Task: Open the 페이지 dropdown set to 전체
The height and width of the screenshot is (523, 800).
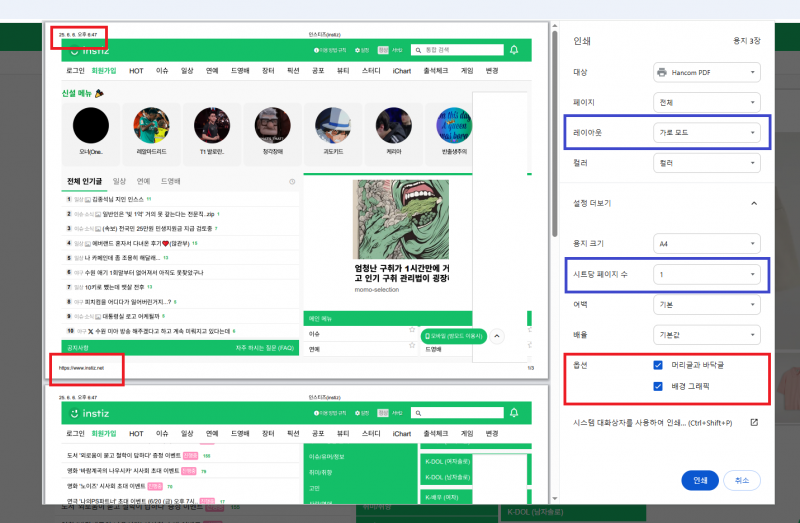Action: coord(707,103)
